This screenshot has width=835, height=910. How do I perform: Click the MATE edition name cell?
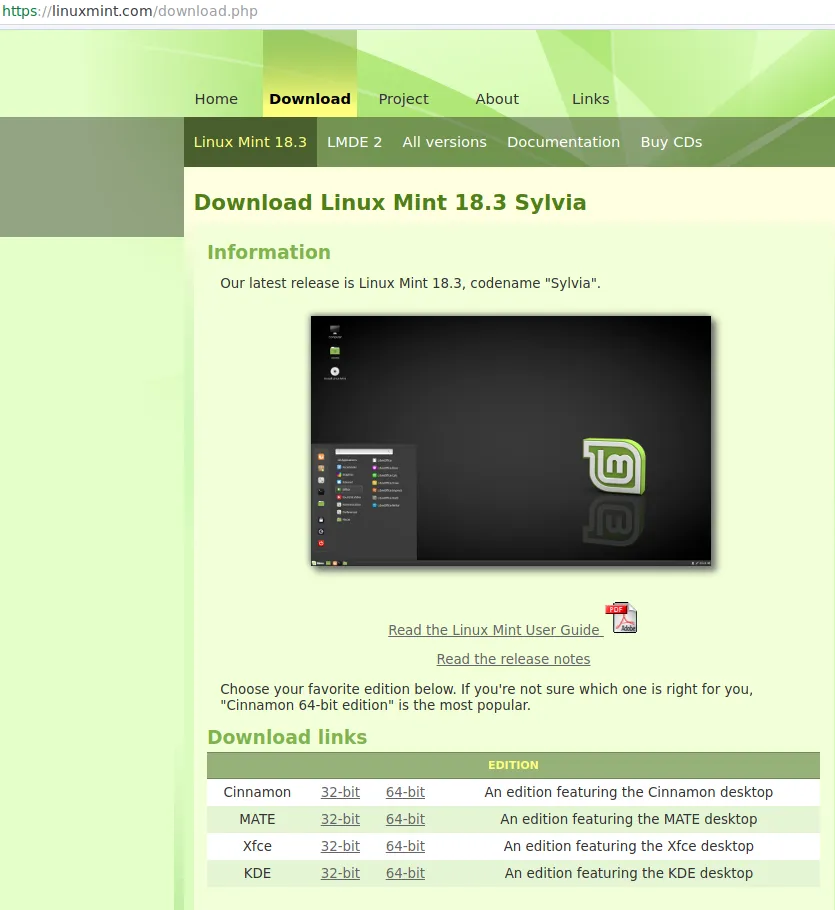pos(257,819)
